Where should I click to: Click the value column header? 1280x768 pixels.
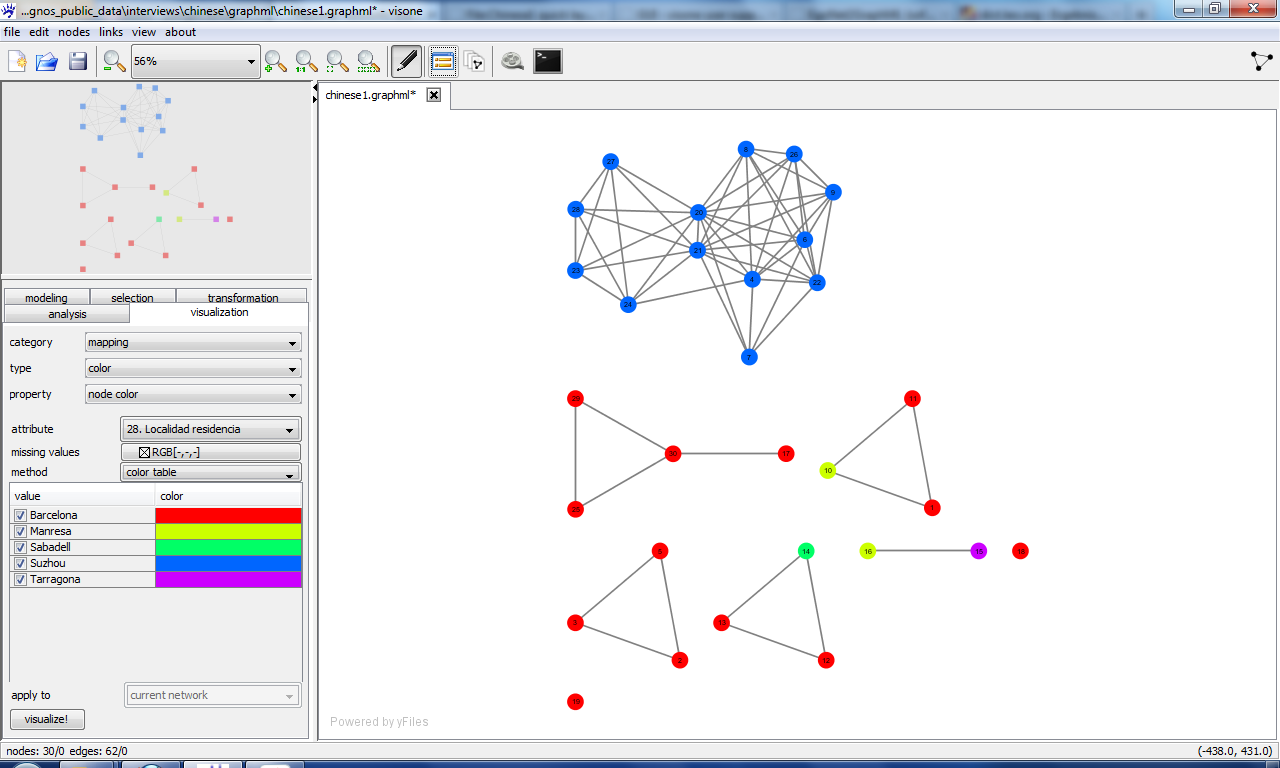(83, 496)
